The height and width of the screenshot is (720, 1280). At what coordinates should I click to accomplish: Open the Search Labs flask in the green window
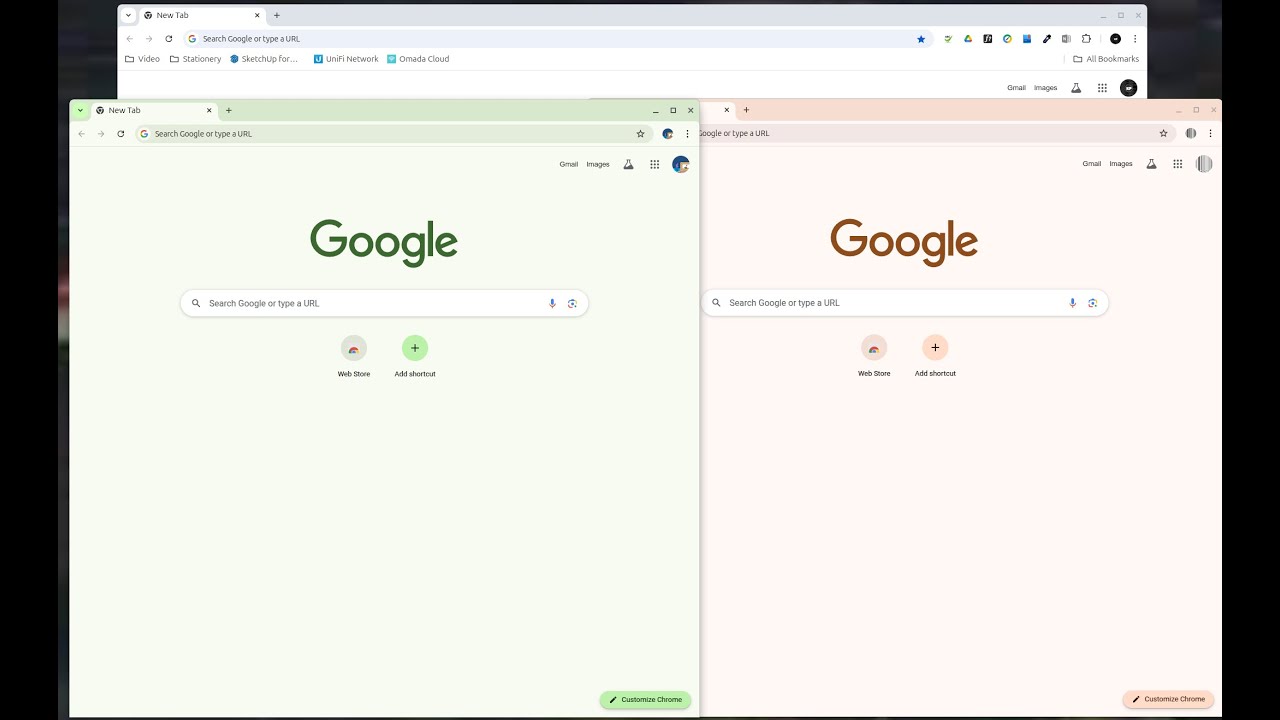click(x=628, y=164)
